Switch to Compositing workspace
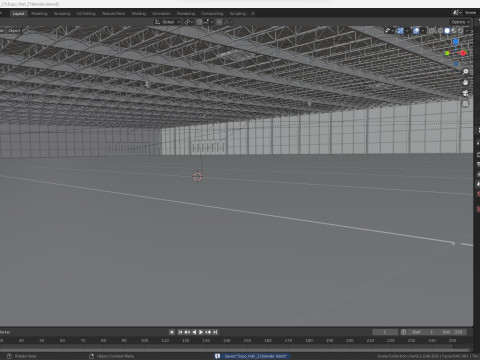Screen dimensions: 480x360 pos(212,14)
